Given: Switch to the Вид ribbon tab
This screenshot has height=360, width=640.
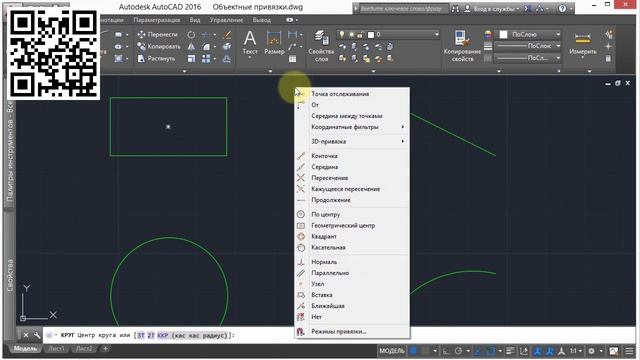Looking at the screenshot, I should (195, 20).
